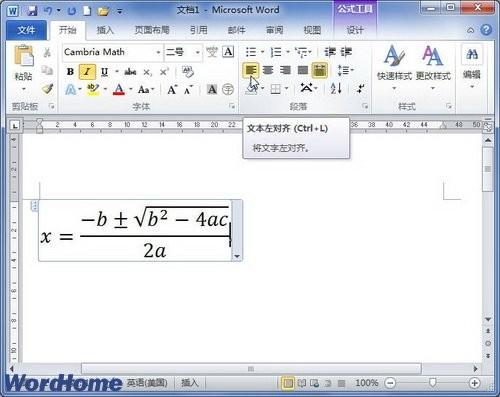500x397 pixels.
Task: Open the File tab
Action: point(26,30)
